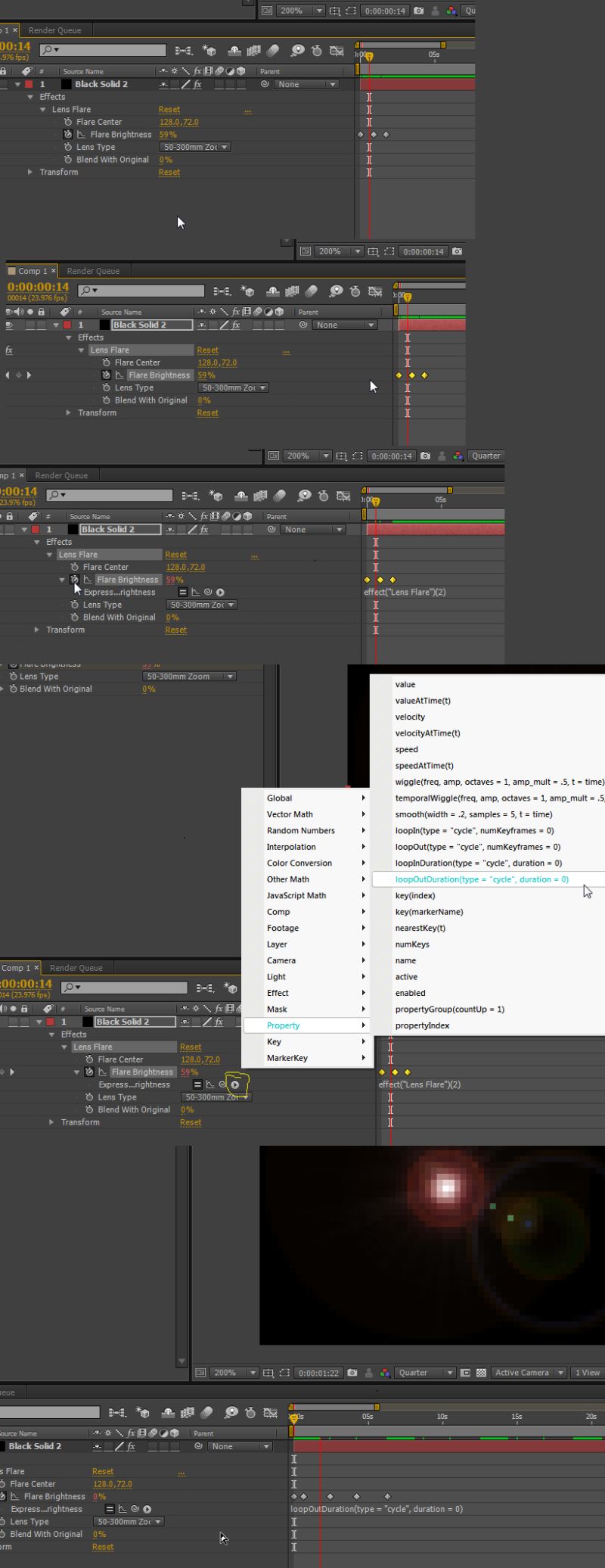Show post-expression graph in loopOutDuration expression row
Image resolution: width=605 pixels, height=1568 pixels.
pos(123,1509)
